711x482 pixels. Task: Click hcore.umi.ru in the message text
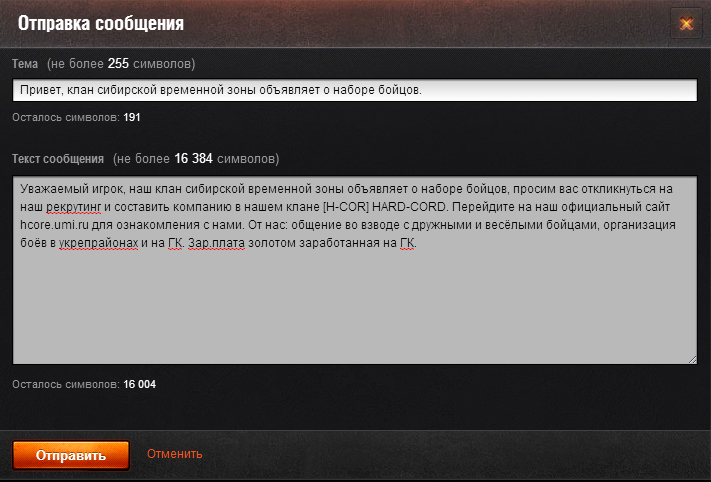54,225
